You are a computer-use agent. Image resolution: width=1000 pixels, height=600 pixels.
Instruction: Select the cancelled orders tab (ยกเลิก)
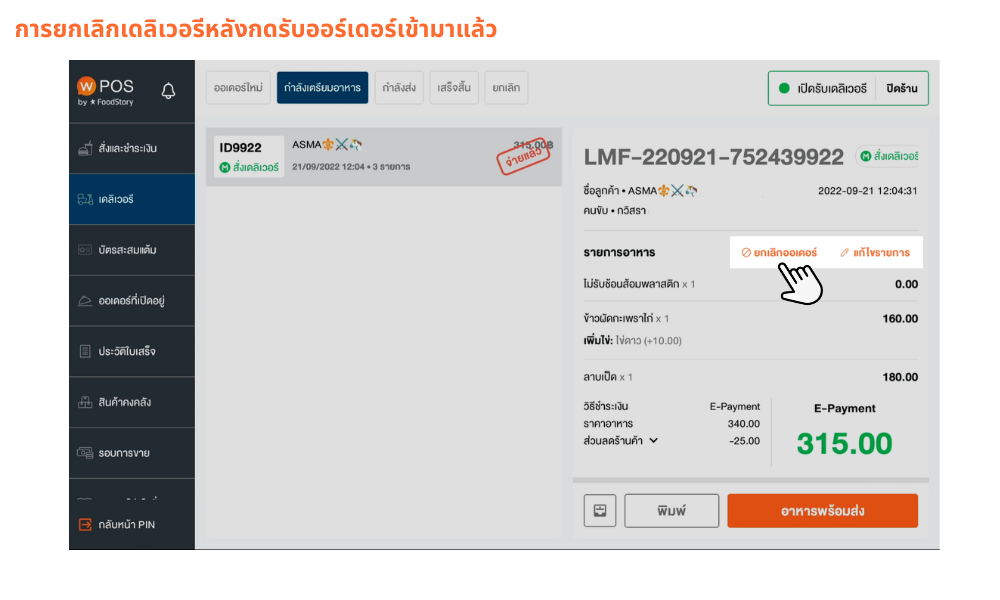click(x=506, y=87)
